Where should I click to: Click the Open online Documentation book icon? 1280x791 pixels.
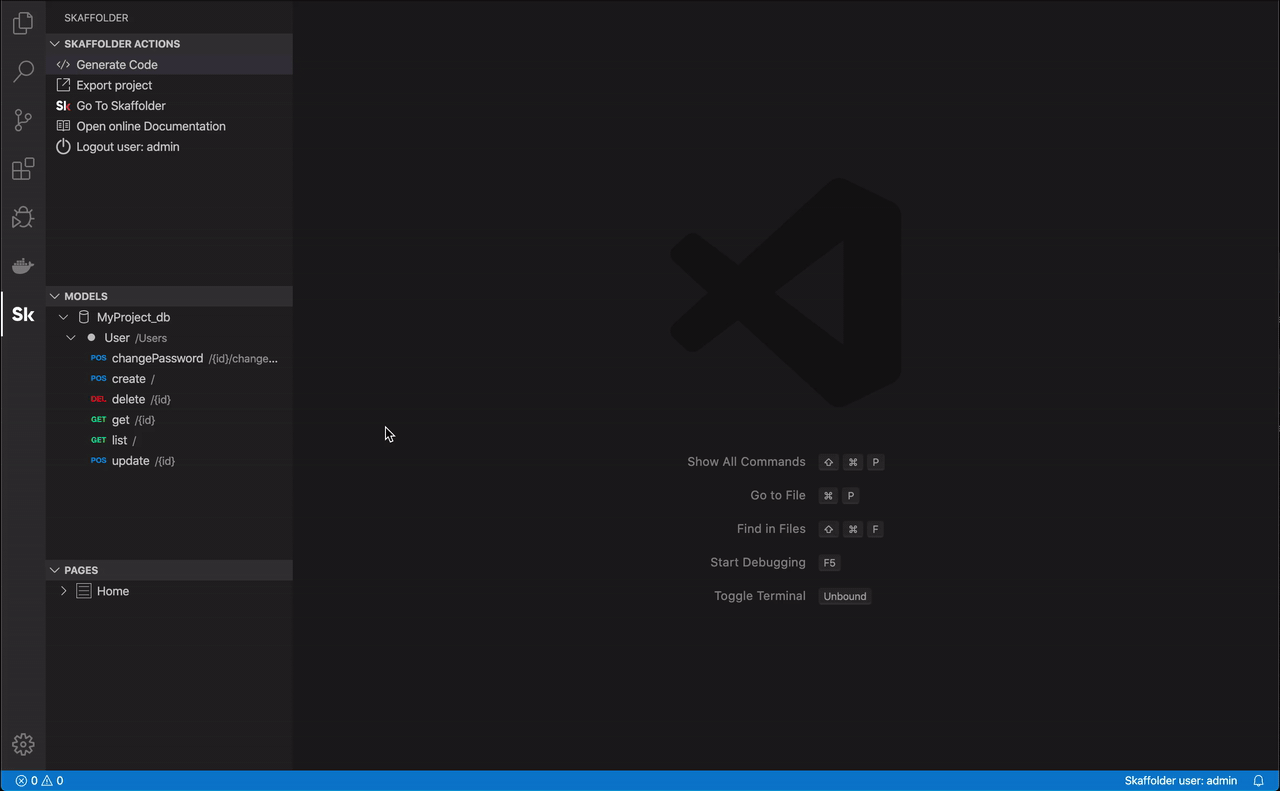[x=63, y=126]
